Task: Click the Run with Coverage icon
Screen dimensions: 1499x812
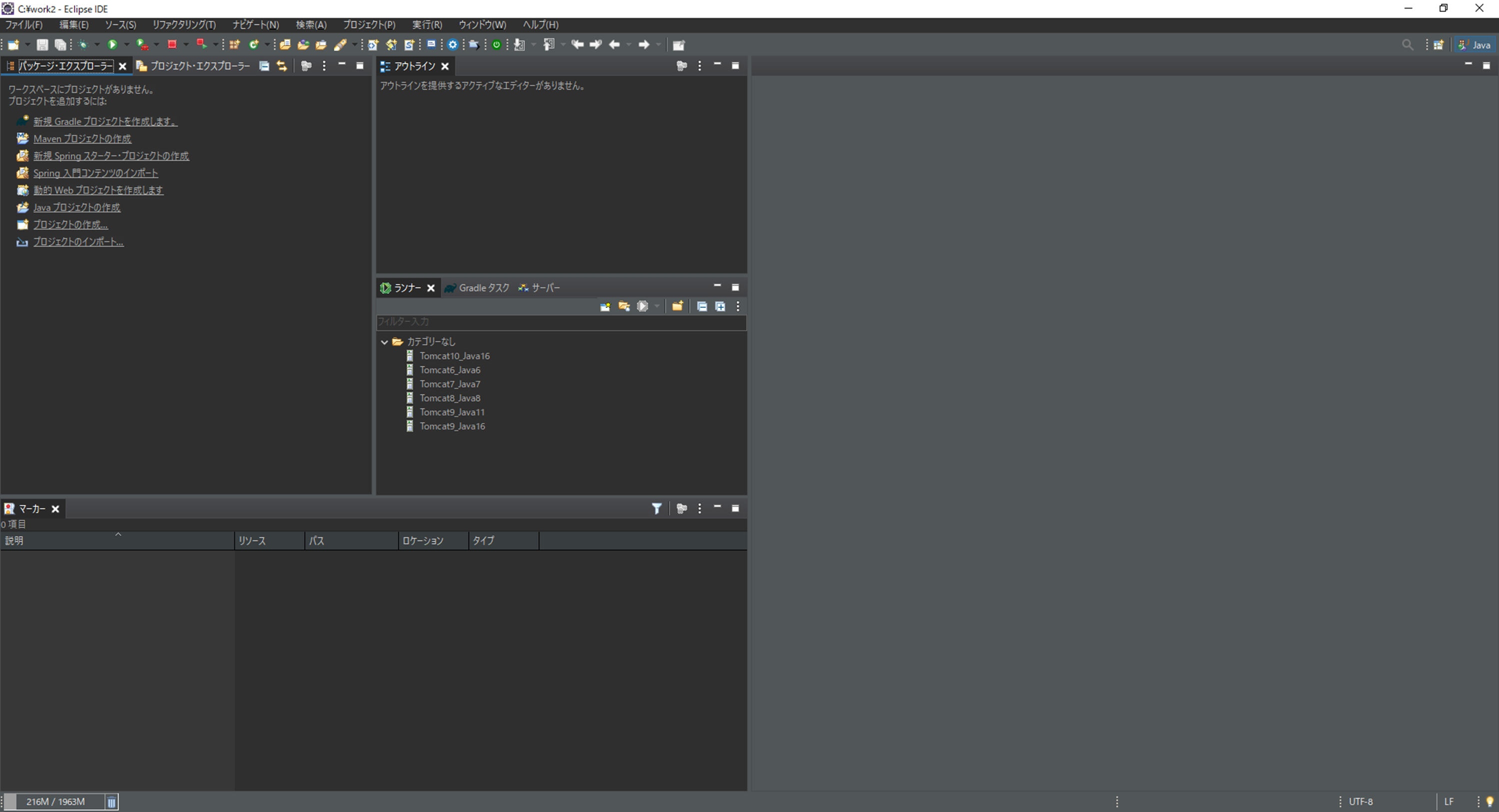Action: 142,45
